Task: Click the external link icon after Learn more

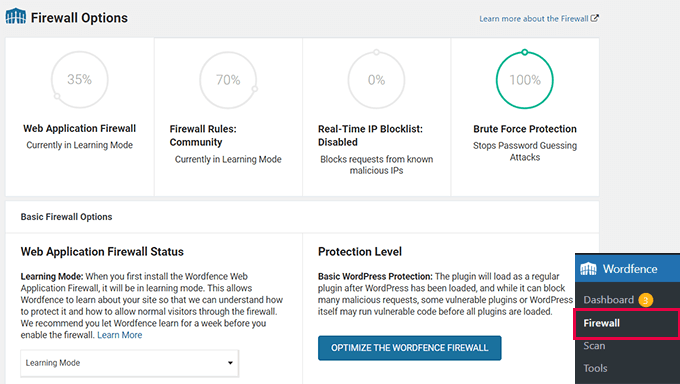Action: pos(595,18)
